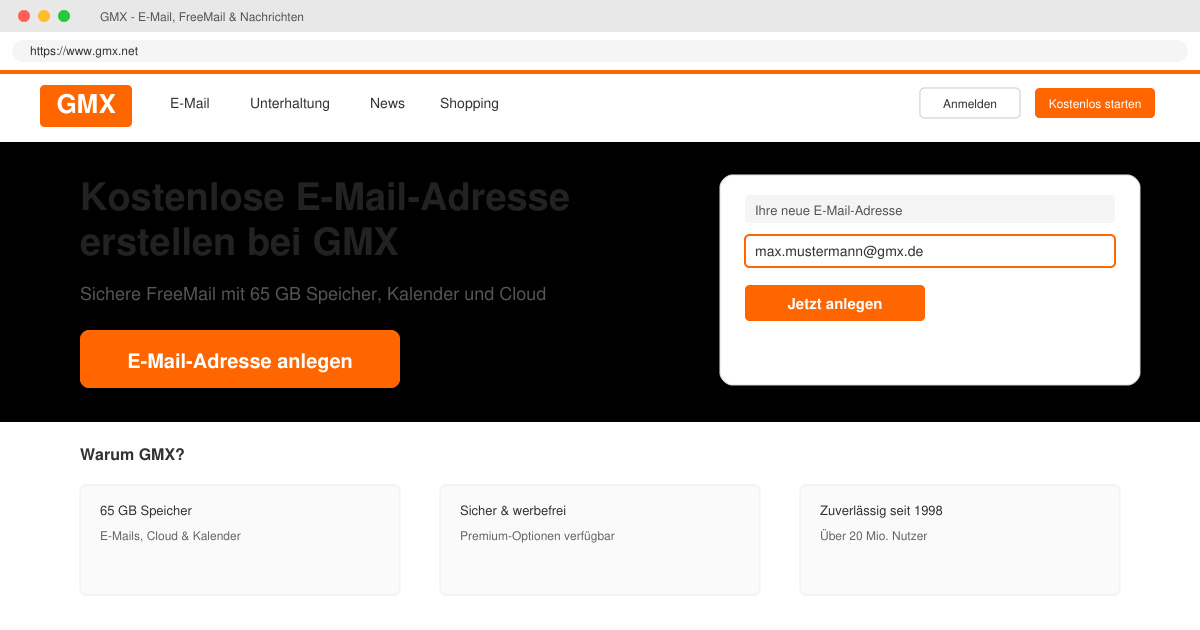The height and width of the screenshot is (630, 1200).
Task: Click the E-Mails, Cloud & Kalender text
Action: pyautogui.click(x=170, y=536)
